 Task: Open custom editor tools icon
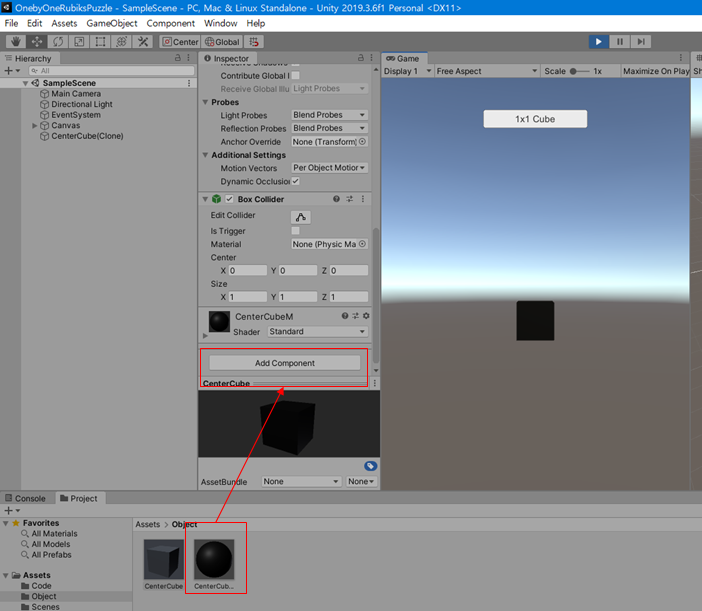[x=143, y=42]
